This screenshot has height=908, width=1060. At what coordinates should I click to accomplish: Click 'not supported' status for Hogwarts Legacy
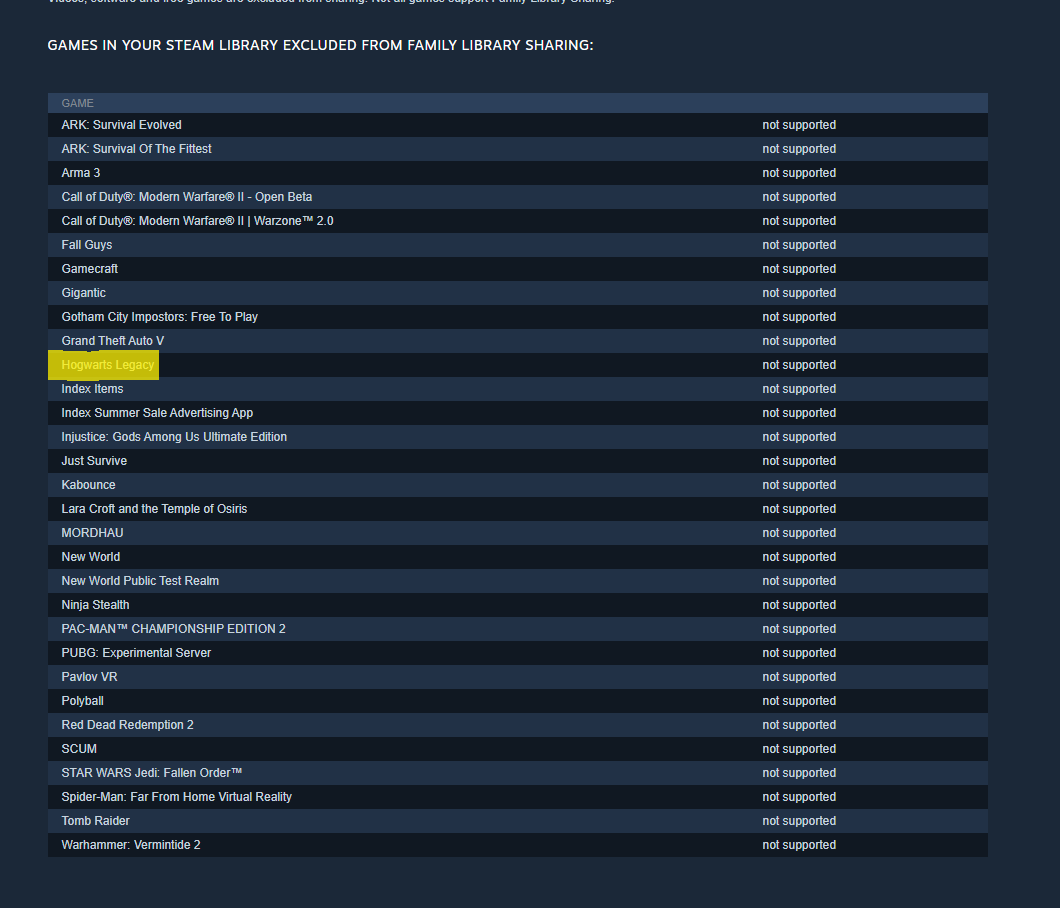pos(799,365)
